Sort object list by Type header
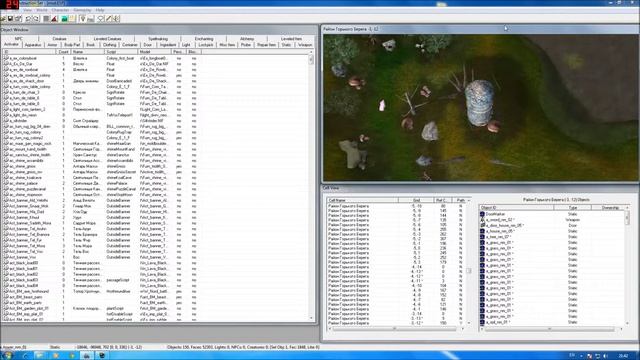The height and width of the screenshot is (360, 640). 573,208
